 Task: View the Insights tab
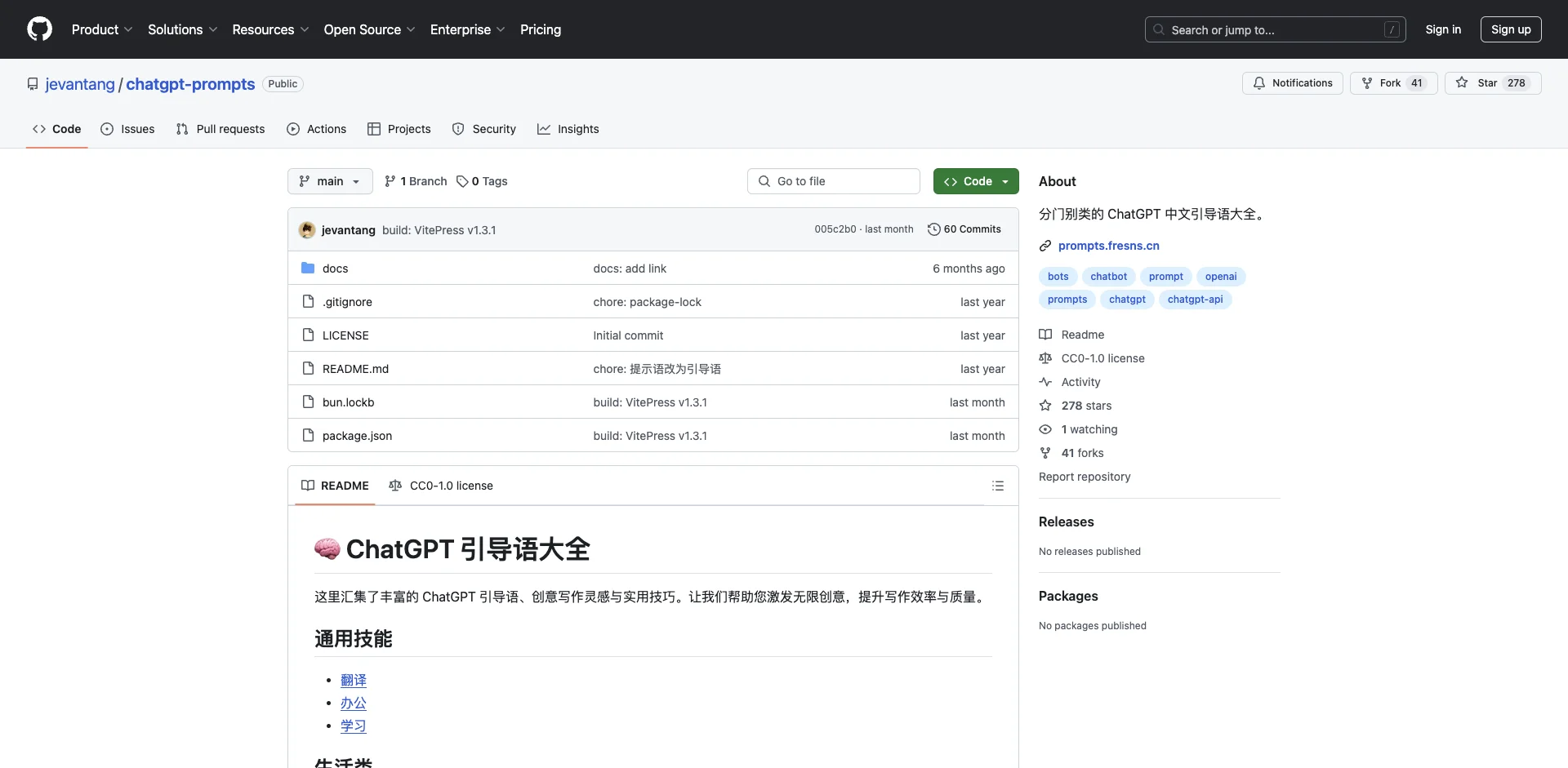point(568,129)
